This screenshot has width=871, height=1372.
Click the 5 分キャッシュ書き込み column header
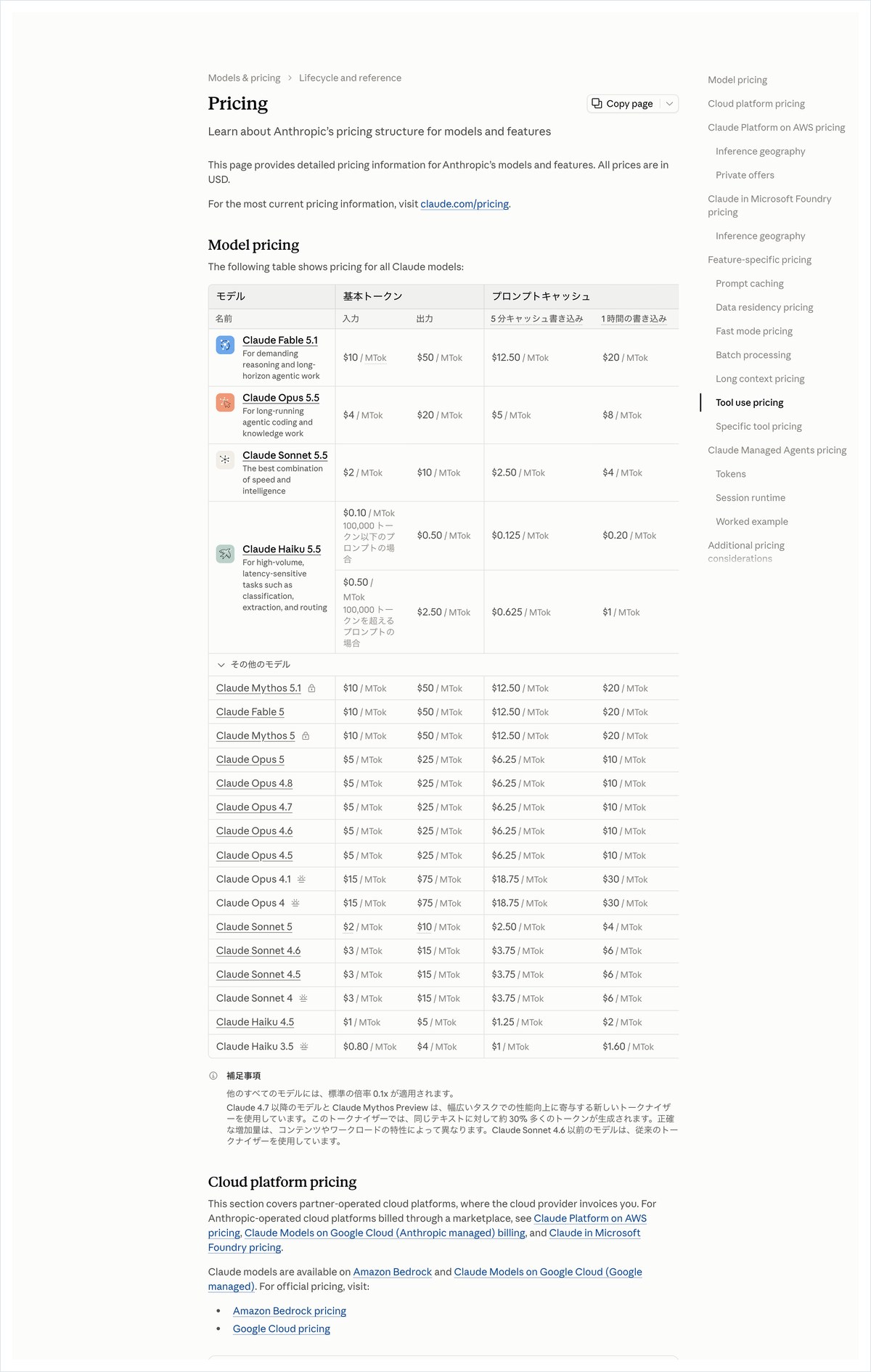click(x=537, y=319)
